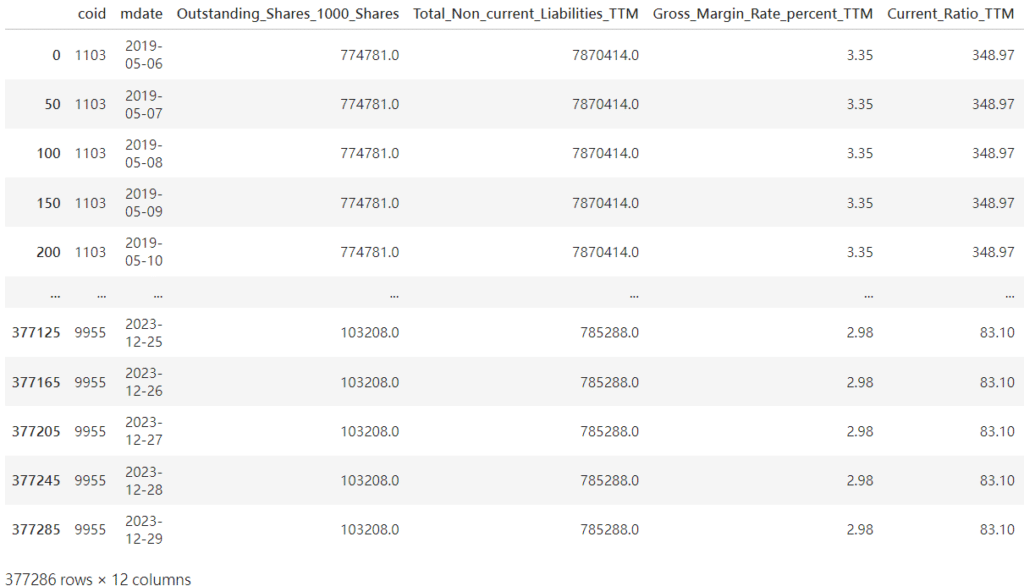Click the coid value in row 377205

point(90,431)
